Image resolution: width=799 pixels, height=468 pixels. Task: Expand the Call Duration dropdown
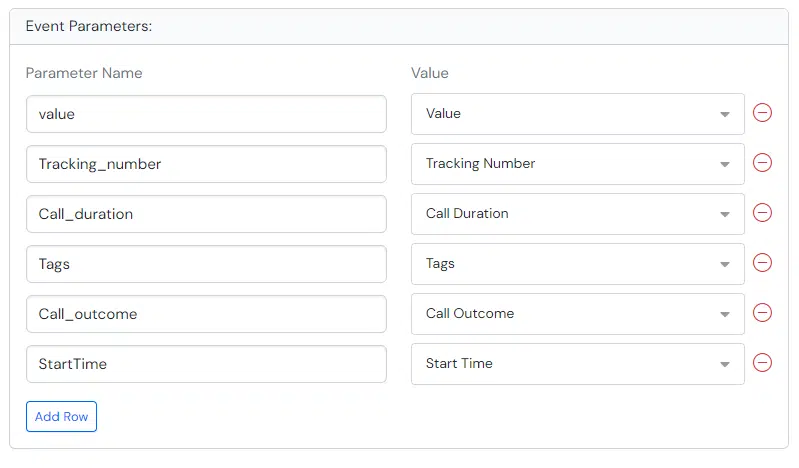click(577, 214)
